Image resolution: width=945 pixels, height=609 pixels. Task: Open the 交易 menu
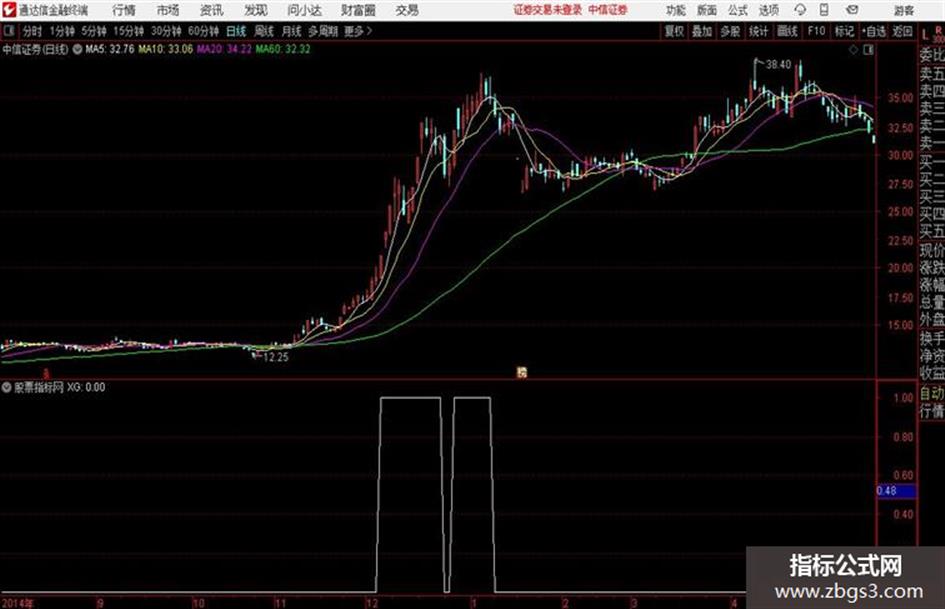407,10
